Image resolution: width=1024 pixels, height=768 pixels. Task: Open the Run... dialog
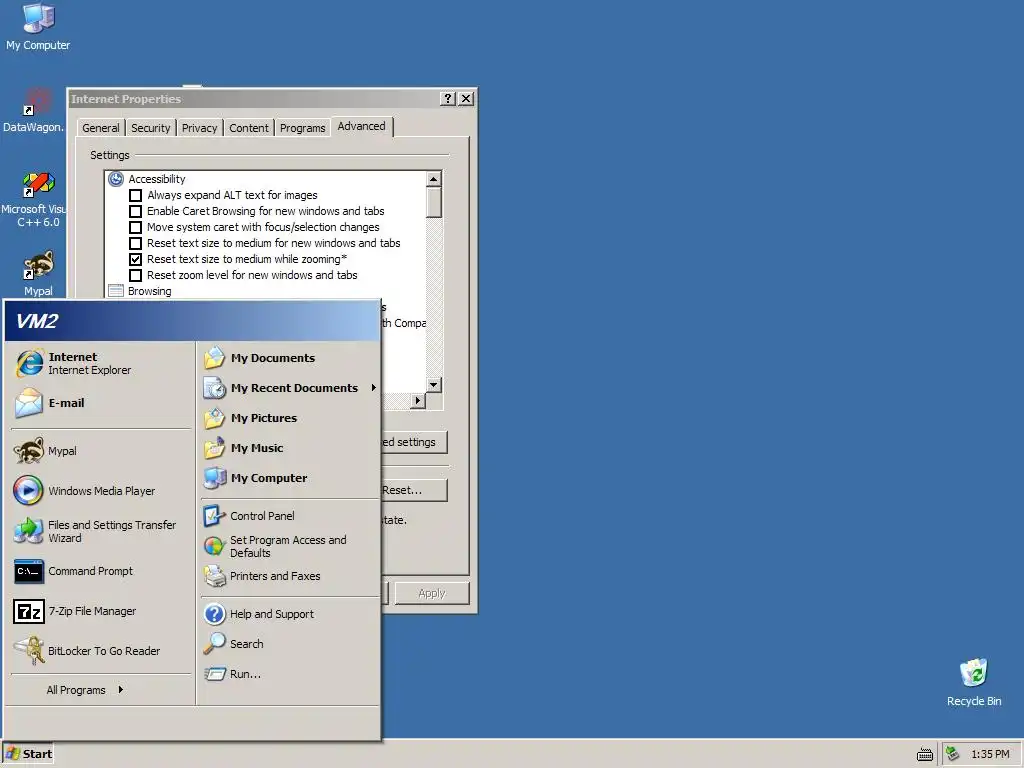290,674
